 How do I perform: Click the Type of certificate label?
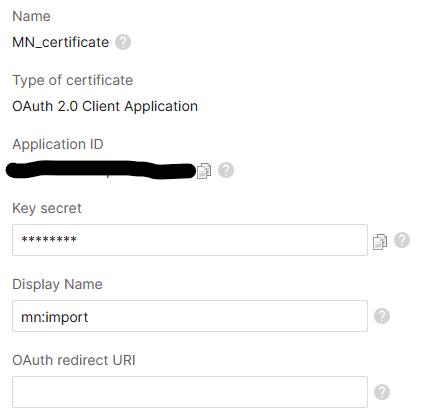point(73,81)
